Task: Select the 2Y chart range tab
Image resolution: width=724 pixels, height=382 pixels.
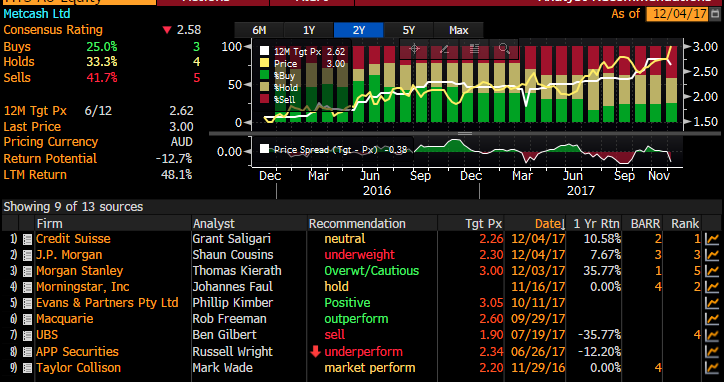Action: pyautogui.click(x=359, y=30)
